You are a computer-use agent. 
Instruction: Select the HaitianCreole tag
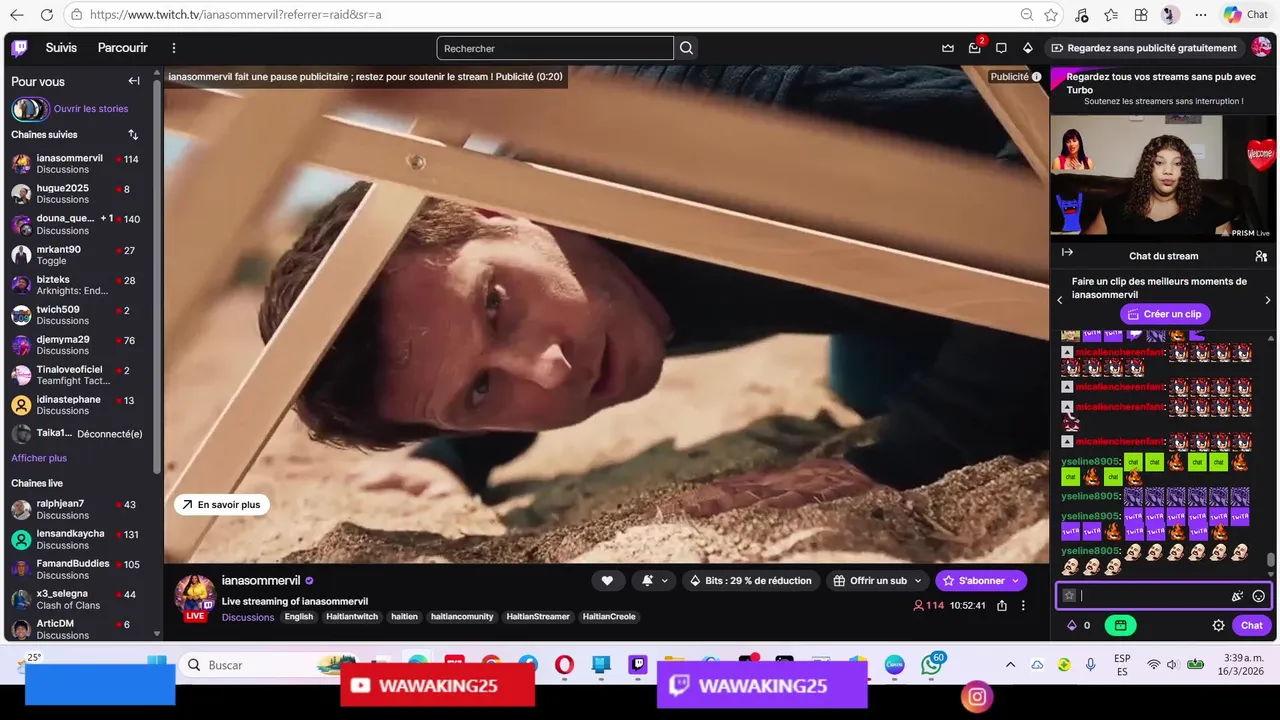(609, 617)
